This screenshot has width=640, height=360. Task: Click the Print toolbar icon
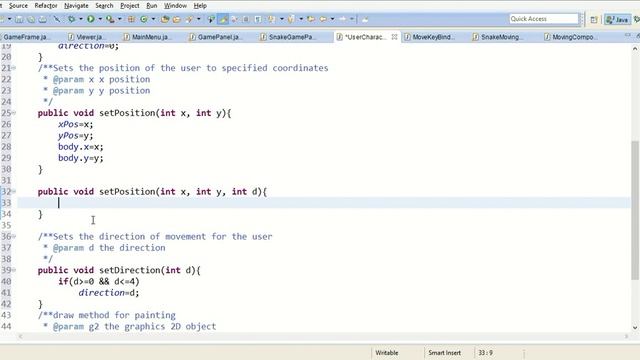[42, 19]
